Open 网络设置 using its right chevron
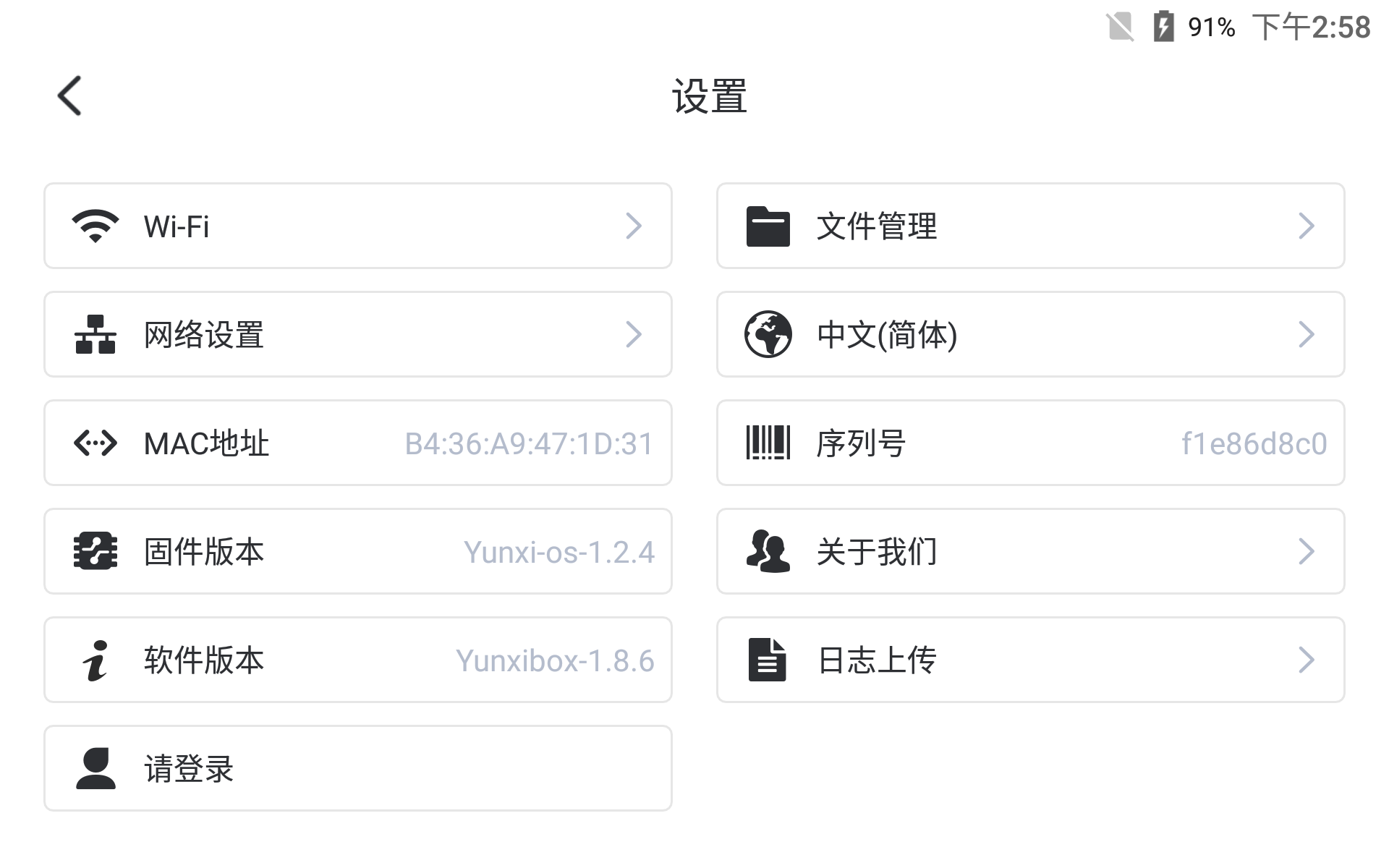This screenshot has height=868, width=1389. tap(634, 334)
